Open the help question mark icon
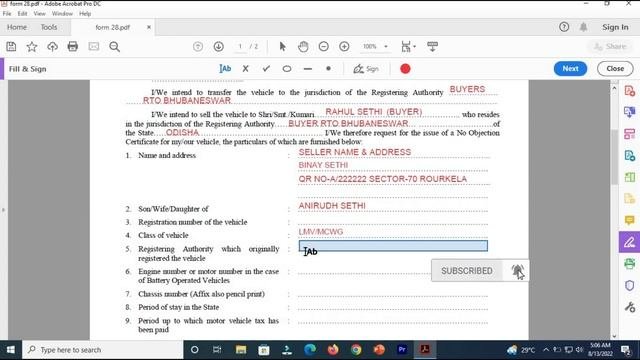Viewport: 640px width, 360px height. click(564, 27)
